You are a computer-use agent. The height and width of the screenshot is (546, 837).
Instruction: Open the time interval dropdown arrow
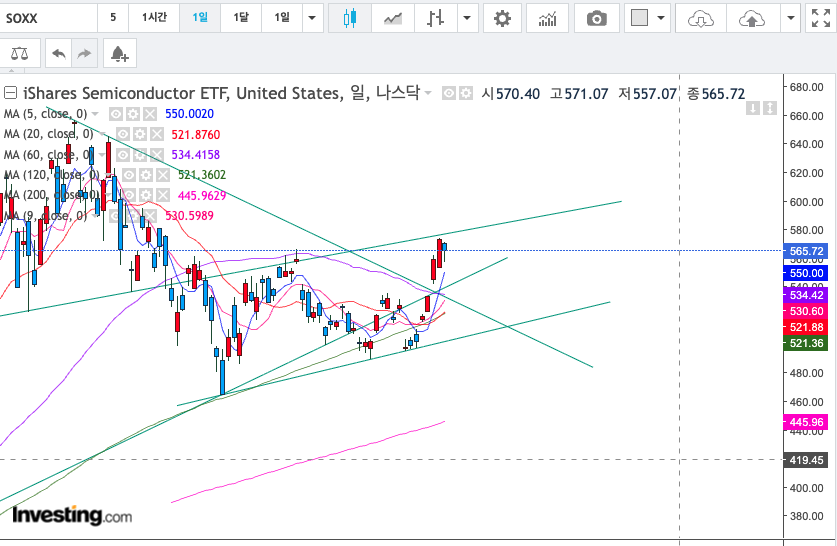click(312, 19)
